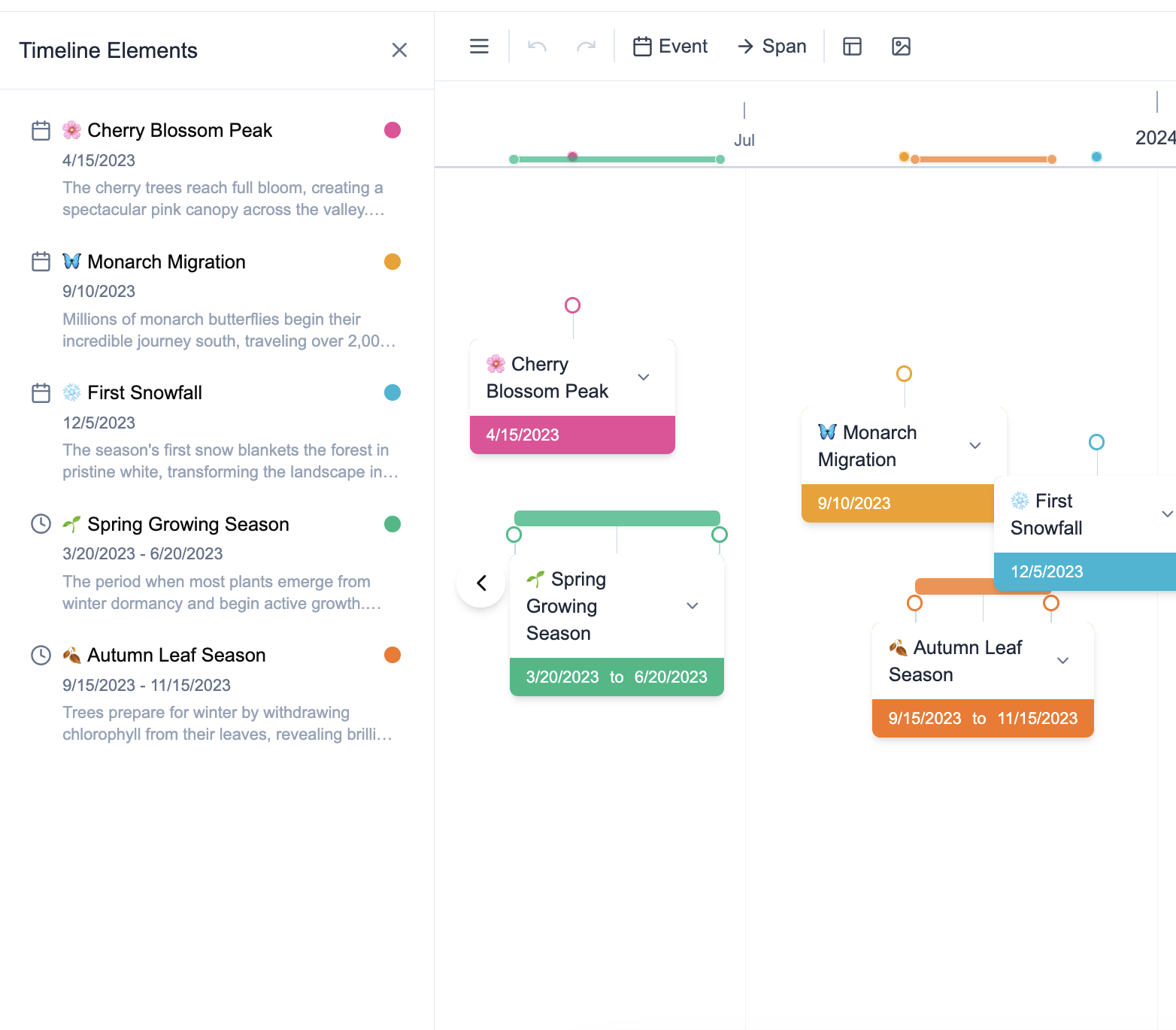Click the blue First Snowfall color dot

pyautogui.click(x=393, y=392)
